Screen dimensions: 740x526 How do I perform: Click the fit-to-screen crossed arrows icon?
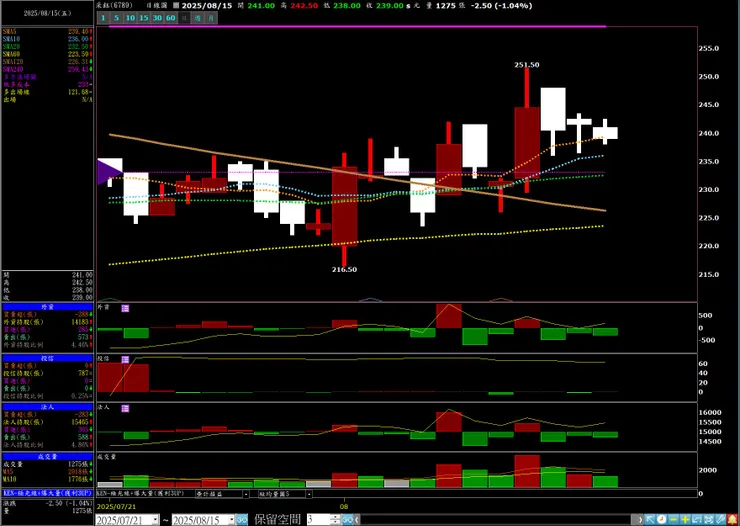(x=708, y=519)
